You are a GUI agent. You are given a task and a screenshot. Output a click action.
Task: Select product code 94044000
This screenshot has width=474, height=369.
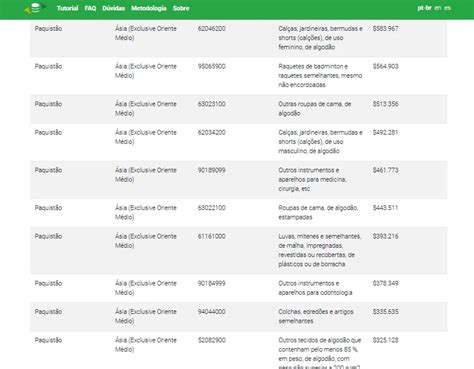tap(212, 312)
